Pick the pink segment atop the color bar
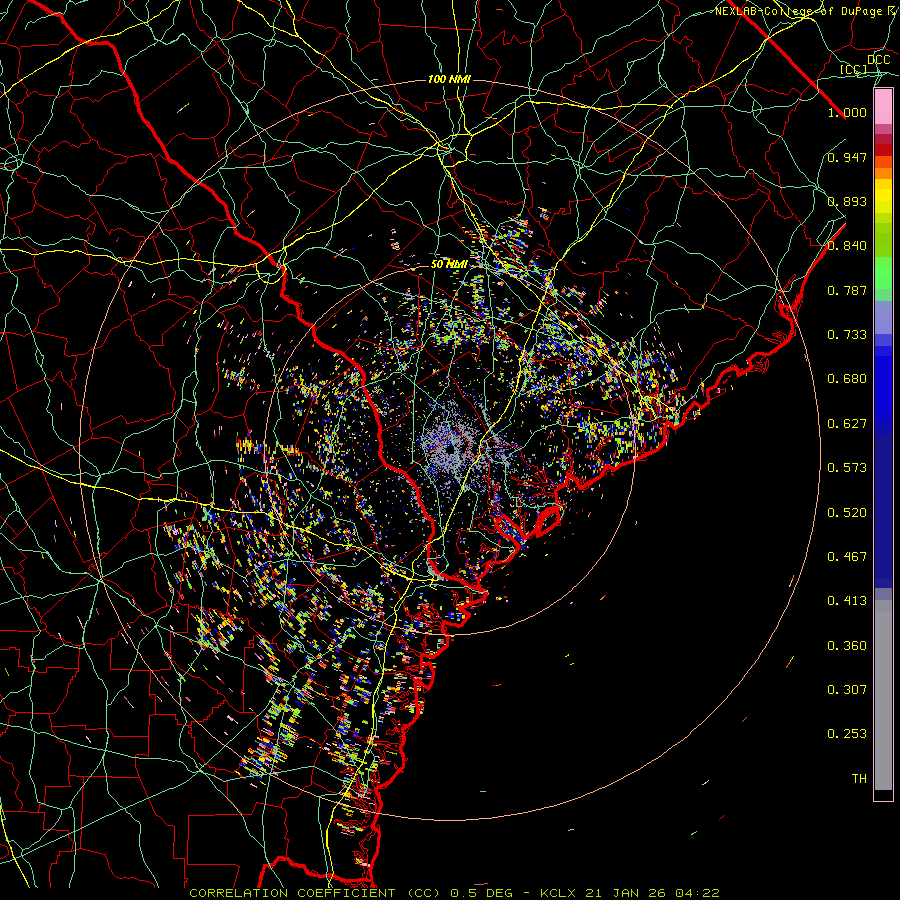 (883, 107)
